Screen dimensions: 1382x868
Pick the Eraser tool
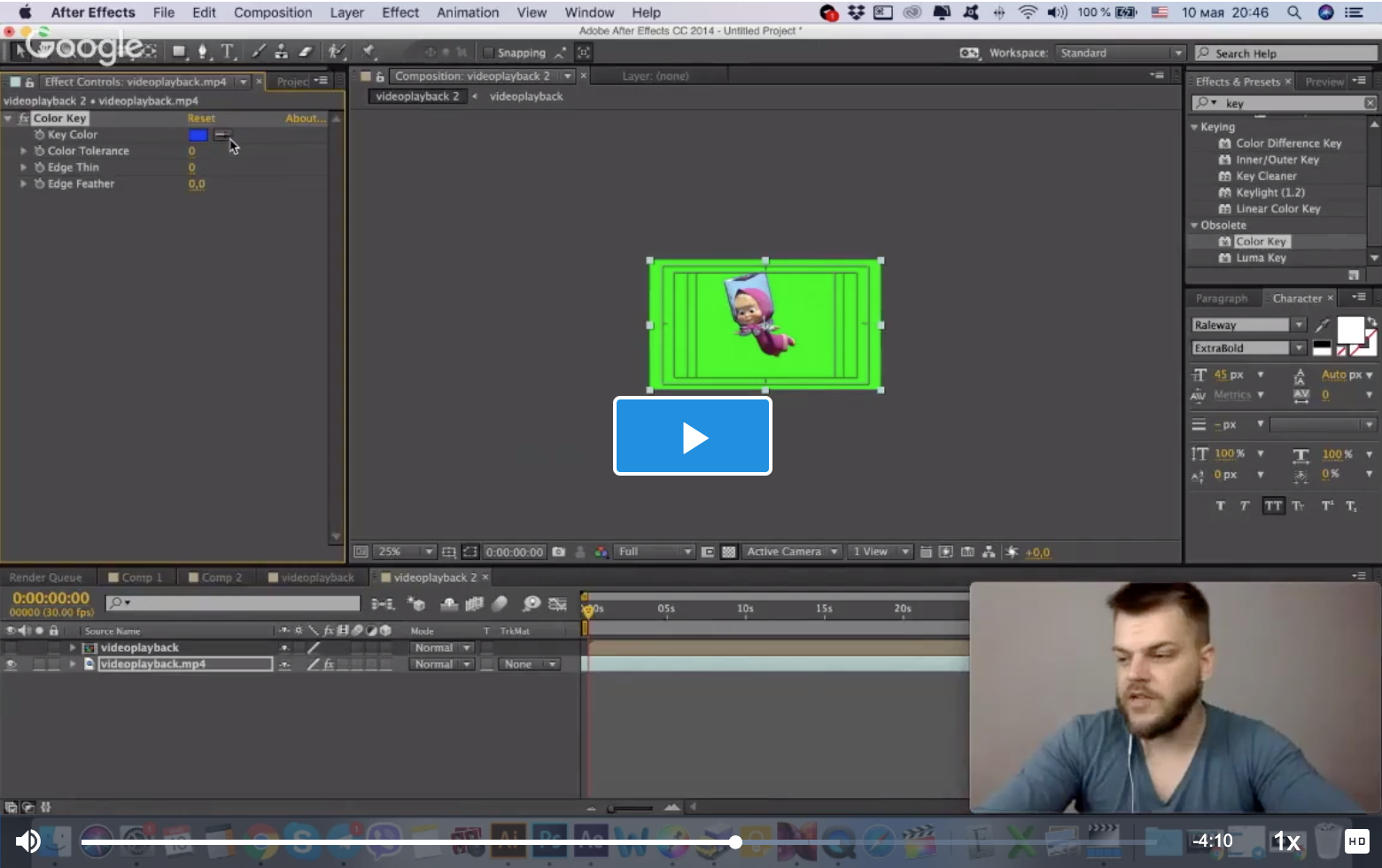point(306,51)
